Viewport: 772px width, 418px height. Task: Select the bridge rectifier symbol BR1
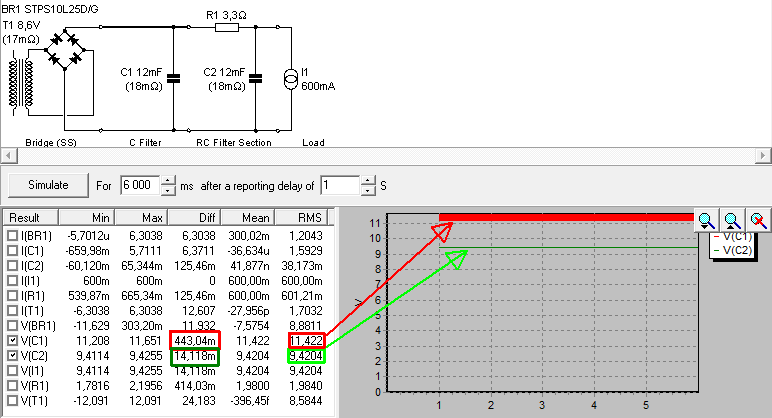tap(64, 50)
